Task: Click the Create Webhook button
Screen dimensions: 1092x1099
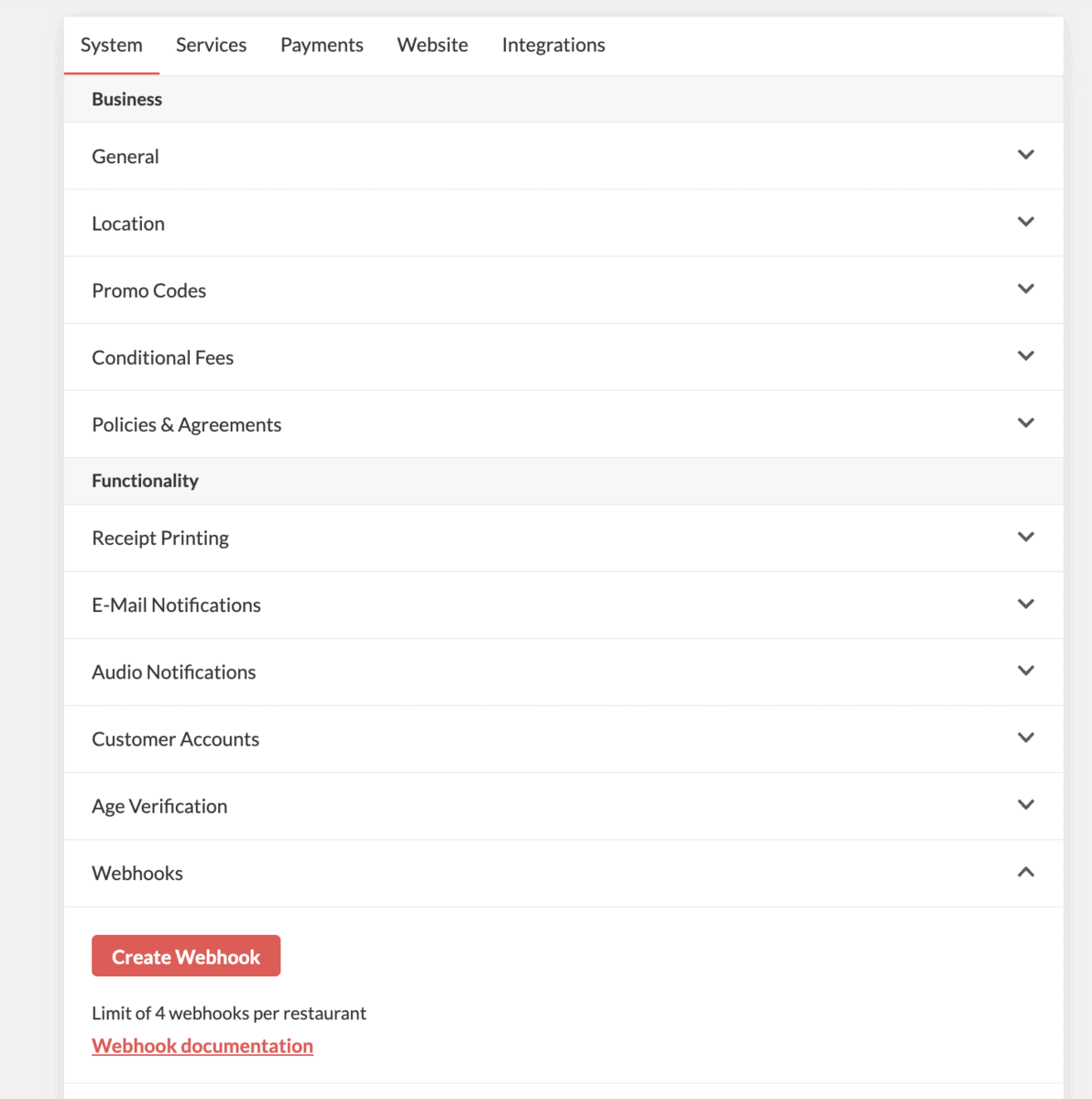Action: (186, 955)
